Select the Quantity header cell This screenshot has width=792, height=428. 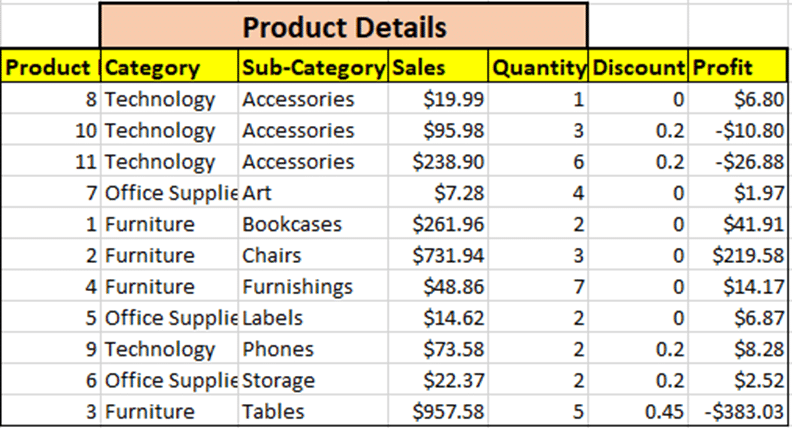coord(538,66)
